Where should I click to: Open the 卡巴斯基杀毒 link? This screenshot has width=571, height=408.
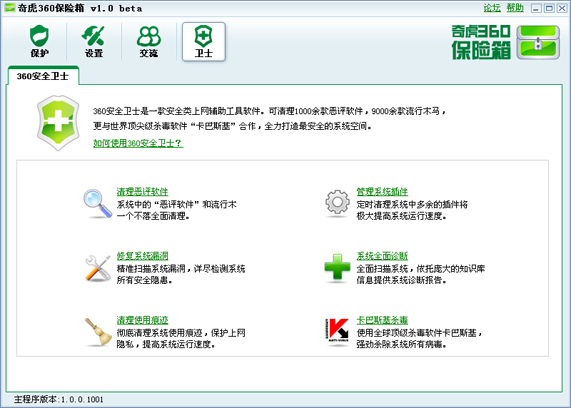(382, 320)
